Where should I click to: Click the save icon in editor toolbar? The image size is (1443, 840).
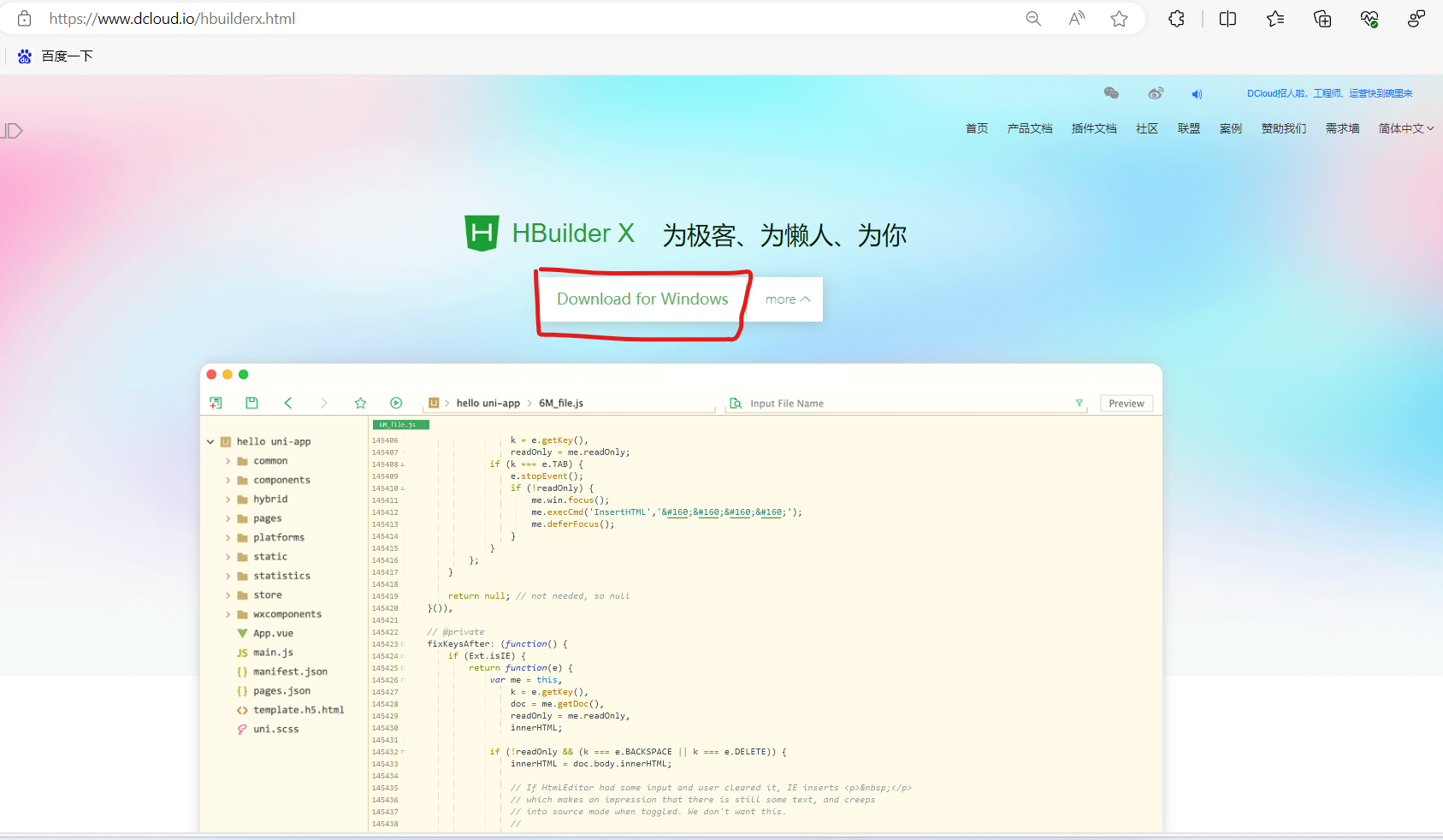click(x=251, y=403)
